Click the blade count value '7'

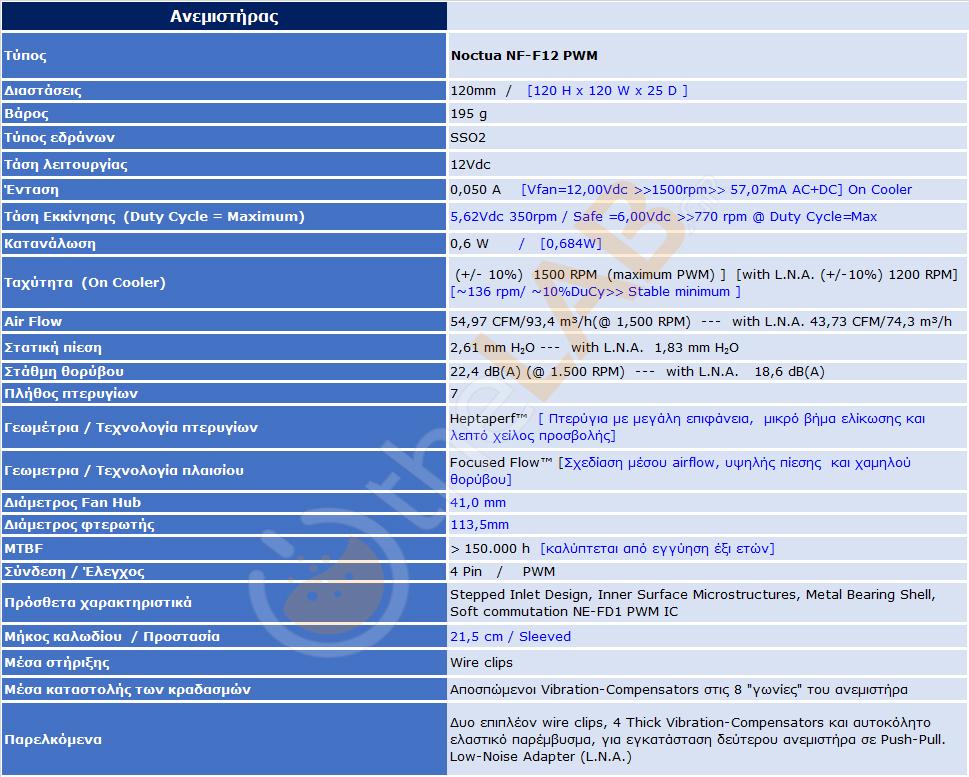[454, 394]
